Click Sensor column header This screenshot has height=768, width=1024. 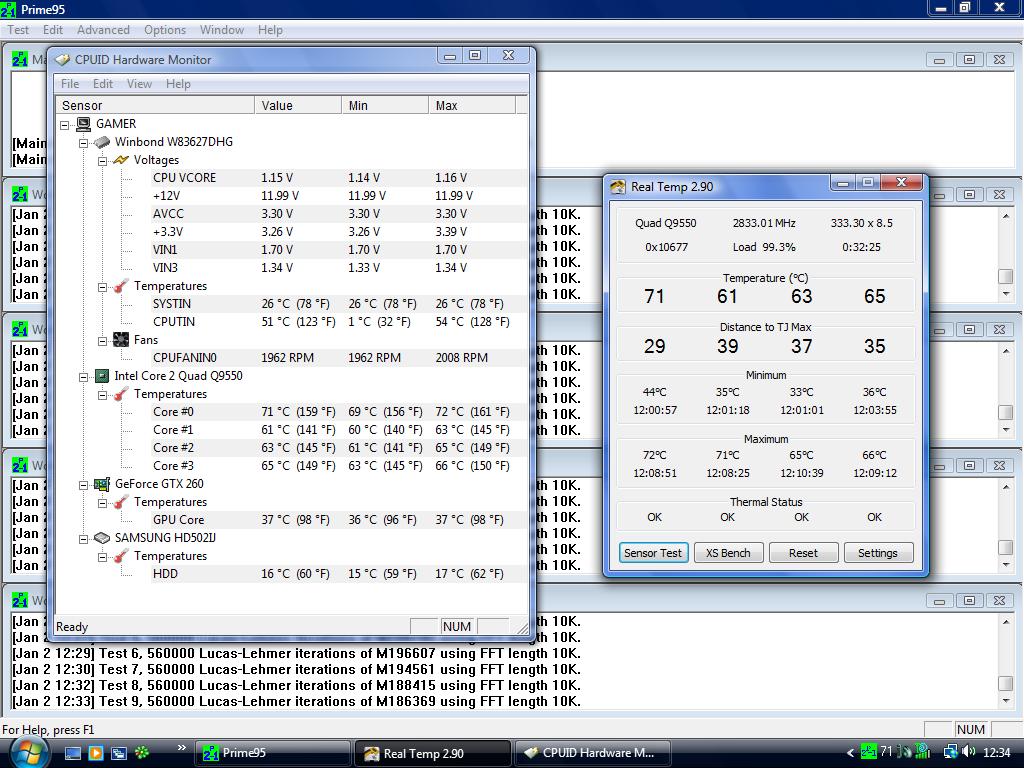[155, 105]
